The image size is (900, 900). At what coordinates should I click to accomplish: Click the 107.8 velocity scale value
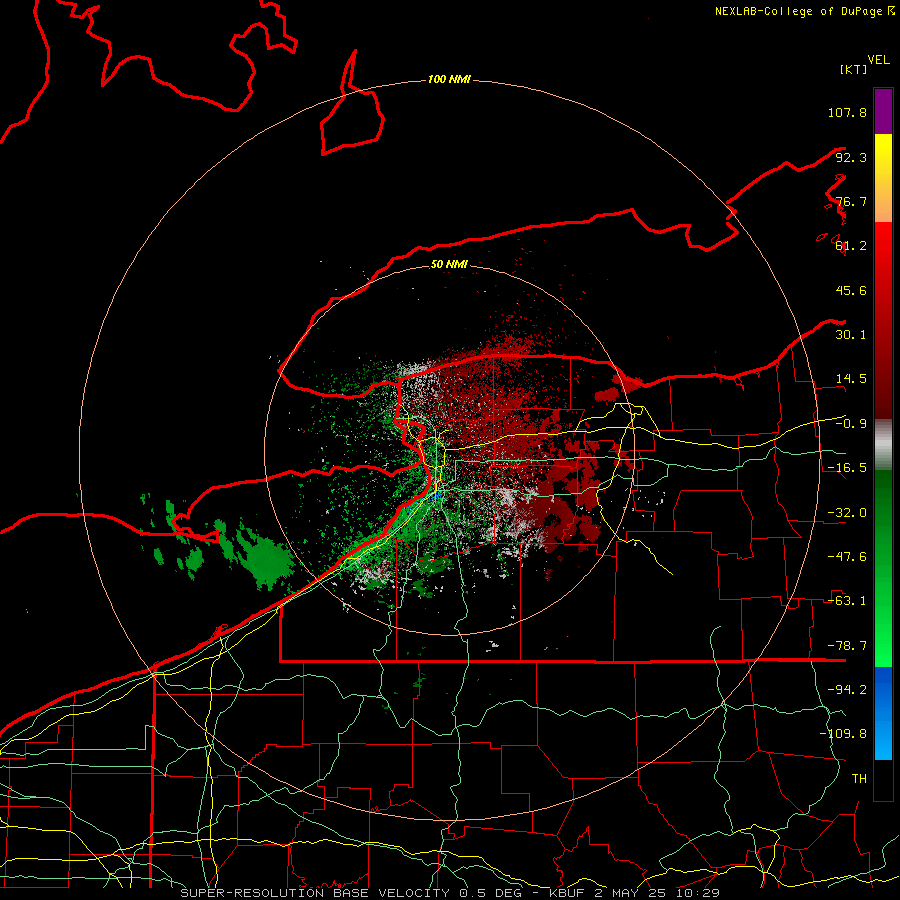tap(847, 112)
